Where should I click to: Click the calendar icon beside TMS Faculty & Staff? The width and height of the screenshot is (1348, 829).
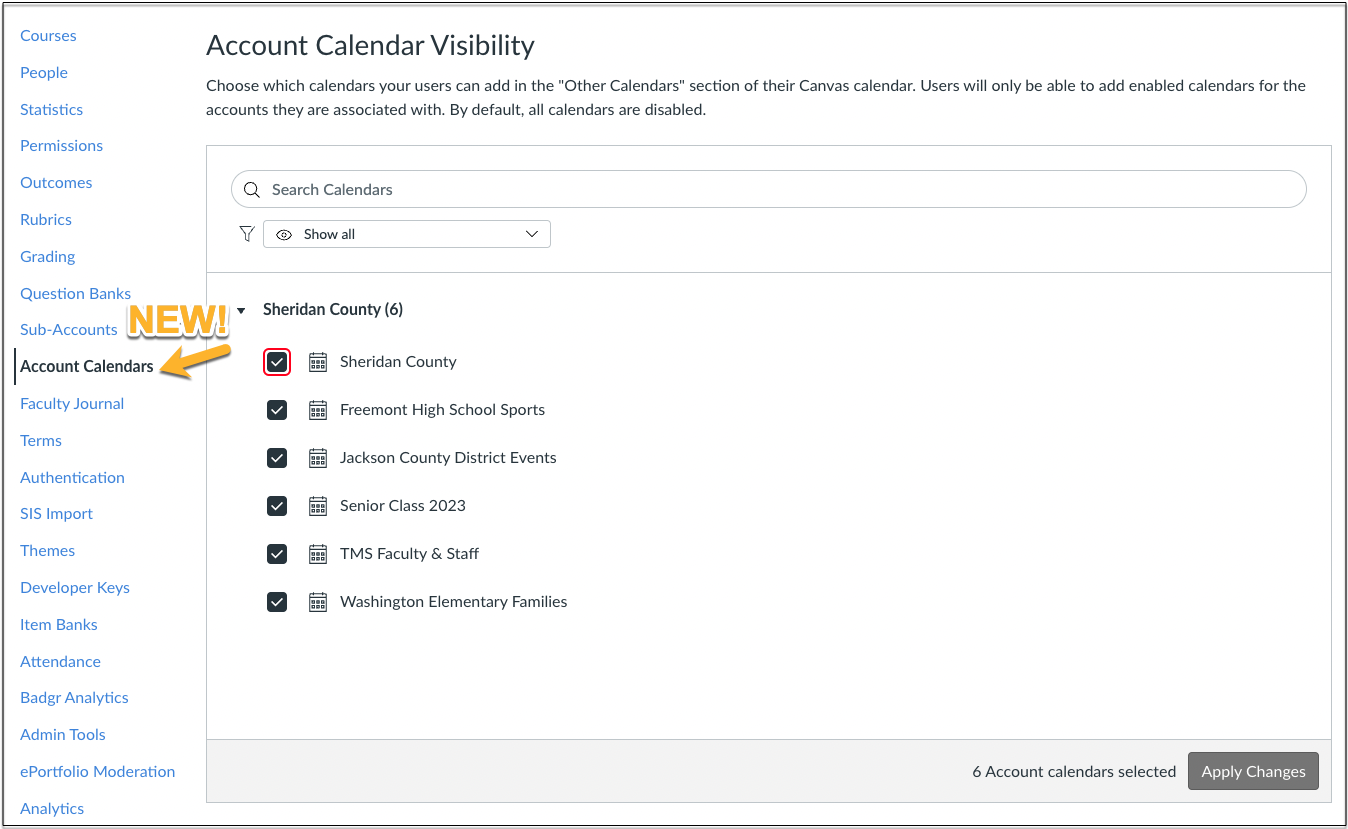[x=318, y=554]
